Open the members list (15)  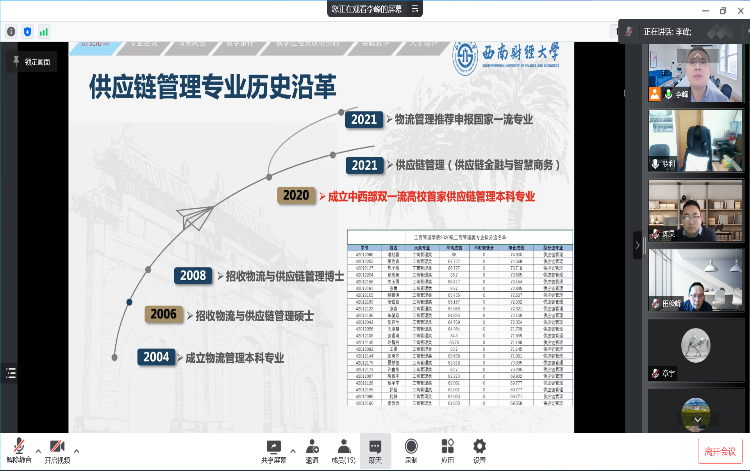(343, 448)
